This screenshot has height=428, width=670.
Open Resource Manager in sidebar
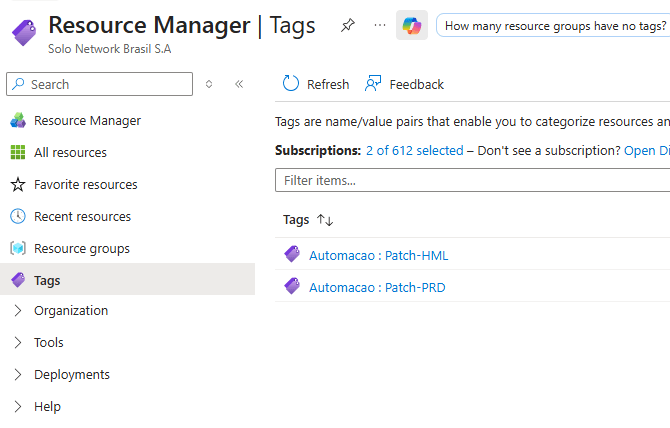87,121
